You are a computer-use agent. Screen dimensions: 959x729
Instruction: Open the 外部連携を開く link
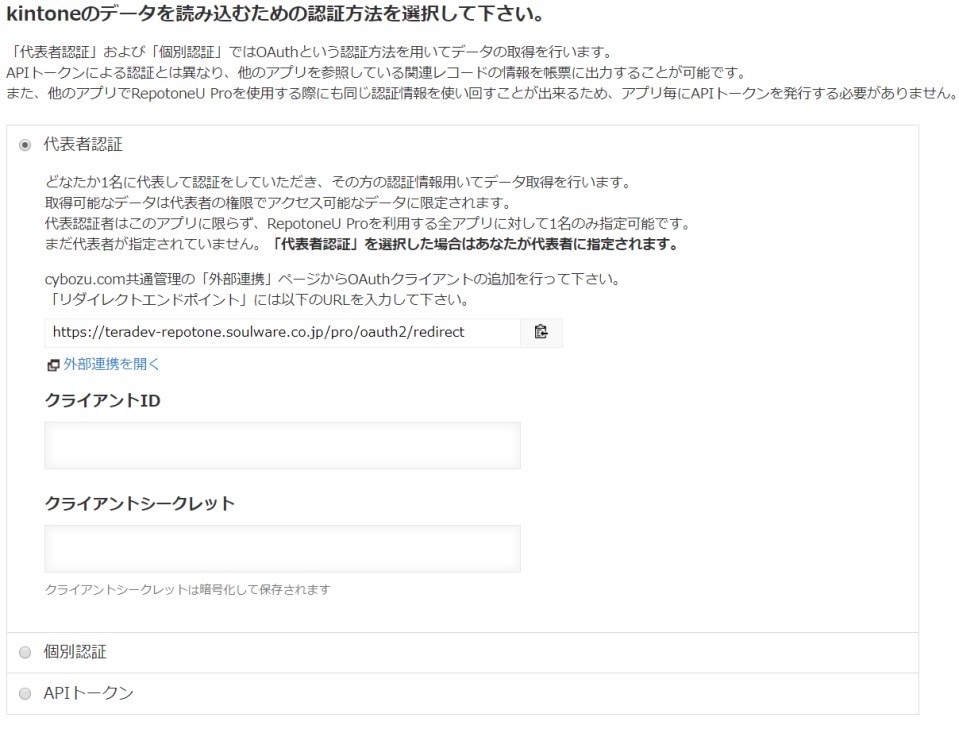111,364
